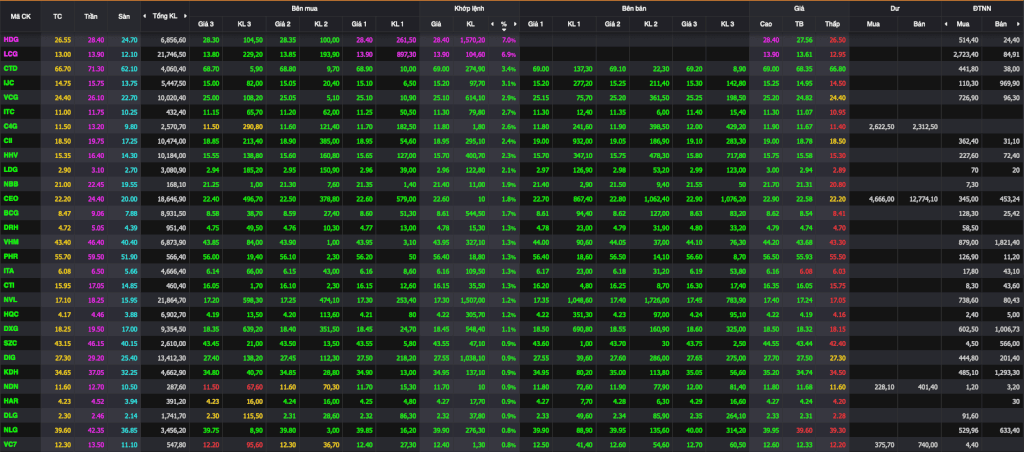Image resolution: width=1024 pixels, height=452 pixels.
Task: Open NDN stock symbol
Action: coord(11,387)
